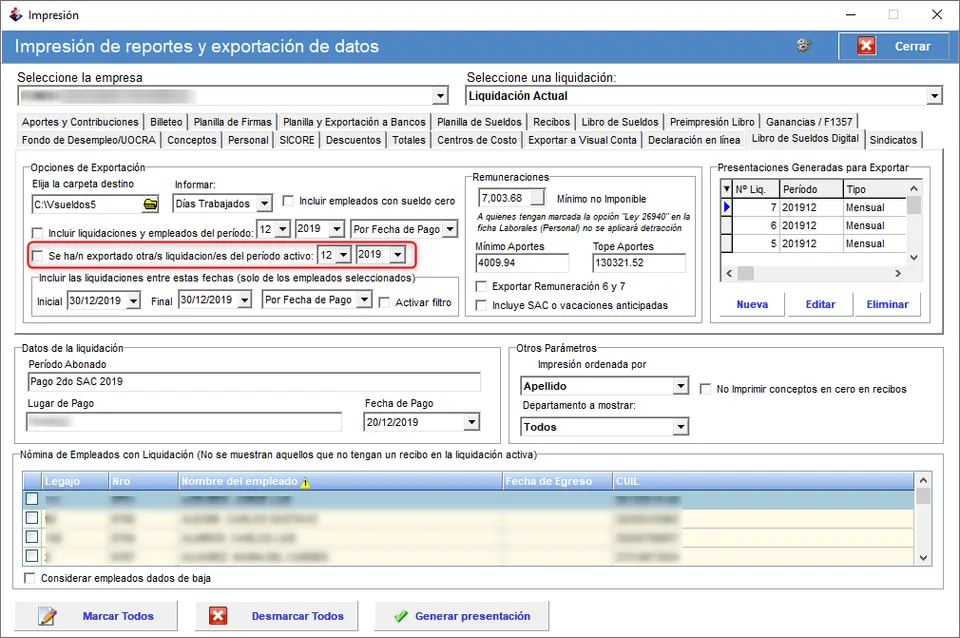Open the SICORE tab
Viewport: 960px width, 638px height.
(x=297, y=140)
